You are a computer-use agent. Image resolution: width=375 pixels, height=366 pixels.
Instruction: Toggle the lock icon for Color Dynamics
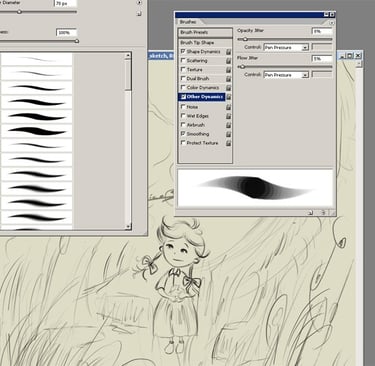click(x=228, y=88)
